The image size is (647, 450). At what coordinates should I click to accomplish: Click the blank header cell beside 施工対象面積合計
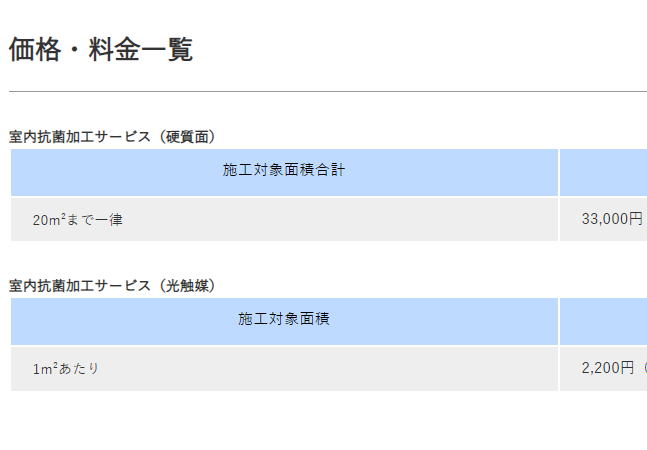[x=603, y=172]
